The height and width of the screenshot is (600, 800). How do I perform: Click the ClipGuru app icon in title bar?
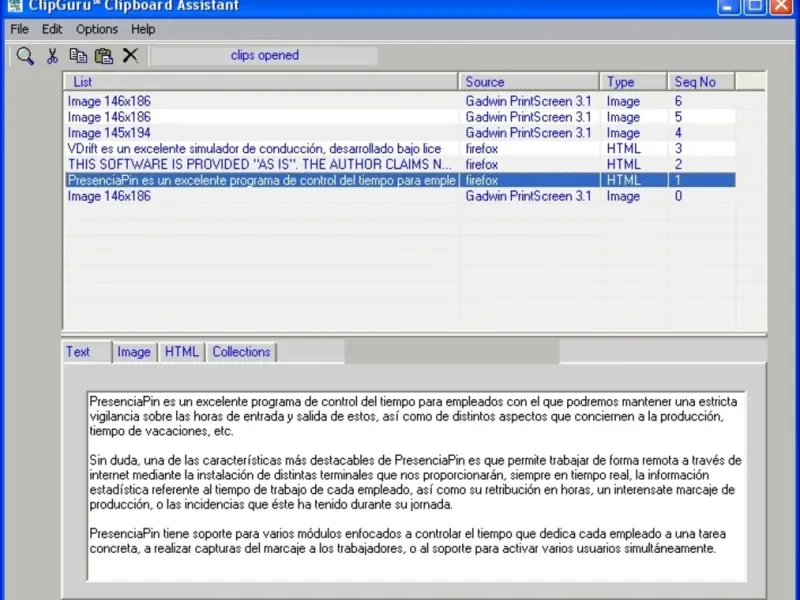[15, 6]
